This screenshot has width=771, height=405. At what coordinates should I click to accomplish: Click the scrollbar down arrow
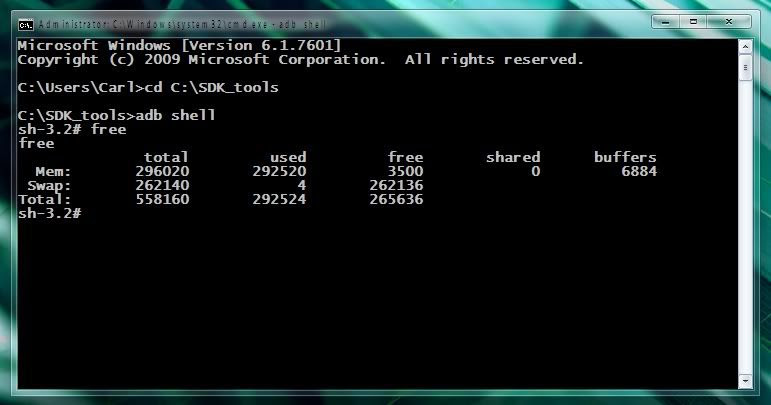745,381
